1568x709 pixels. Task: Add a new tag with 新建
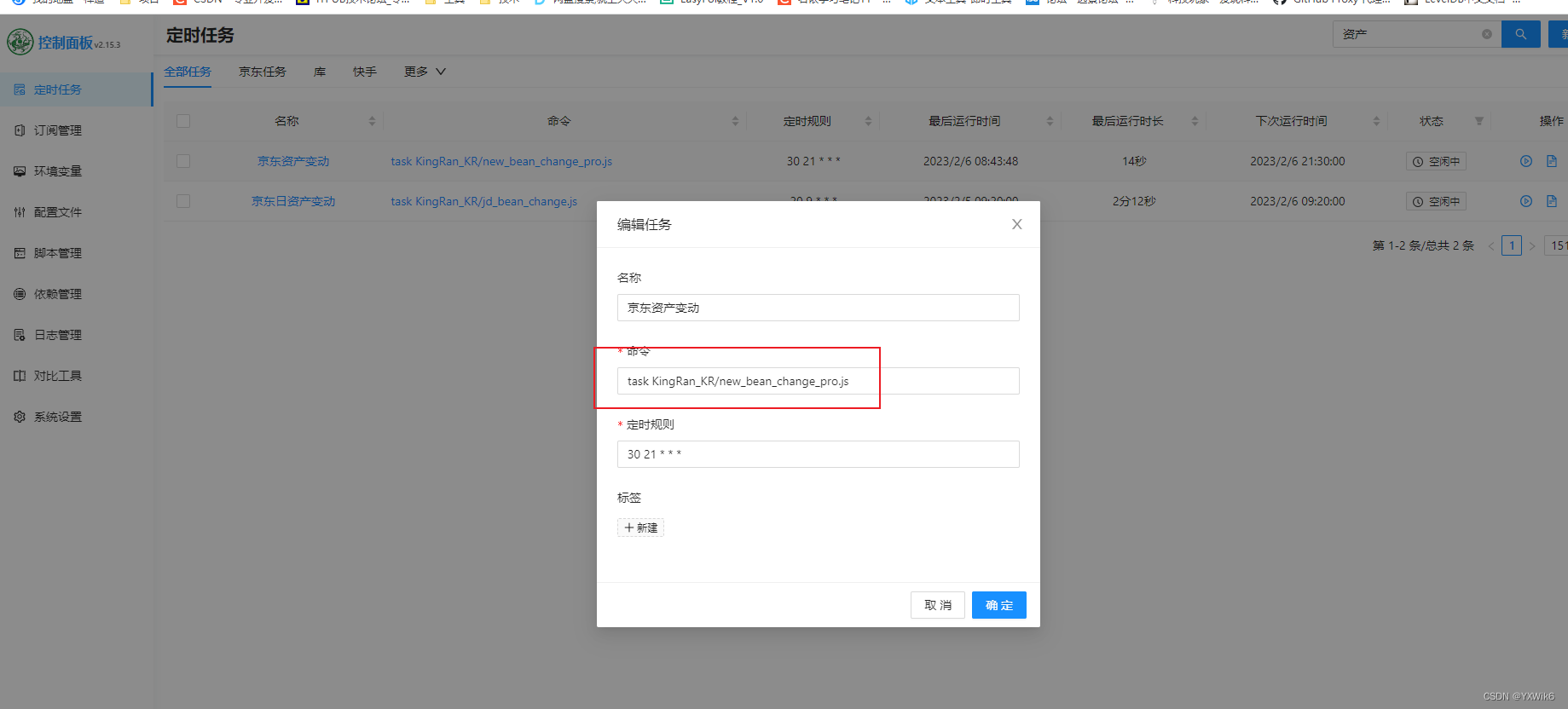point(640,527)
